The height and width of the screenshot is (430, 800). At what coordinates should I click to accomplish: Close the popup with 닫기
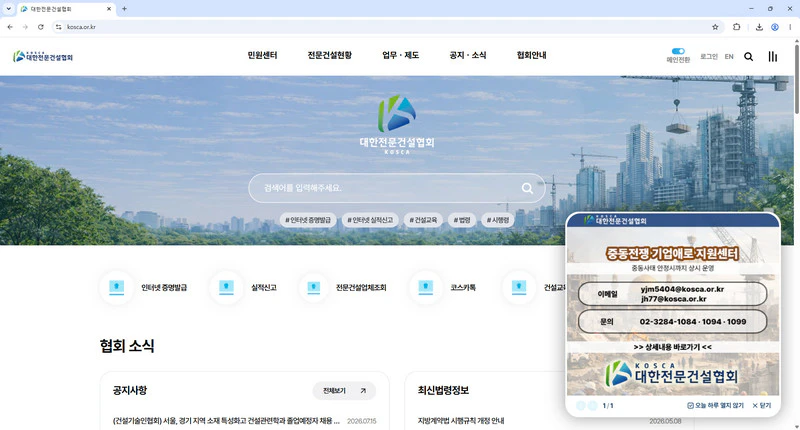pyautogui.click(x=762, y=406)
